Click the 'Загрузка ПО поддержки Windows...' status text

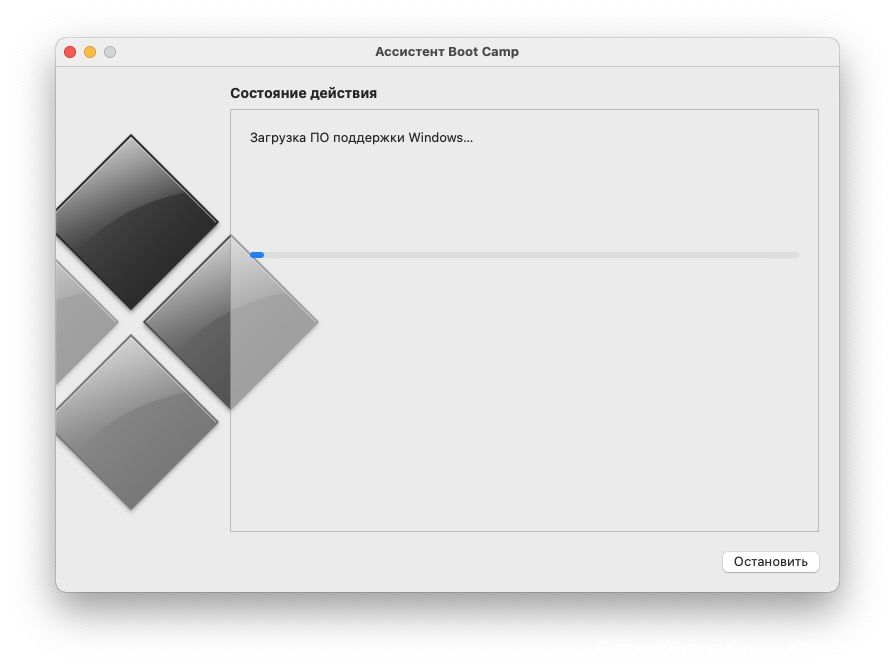tap(361, 138)
